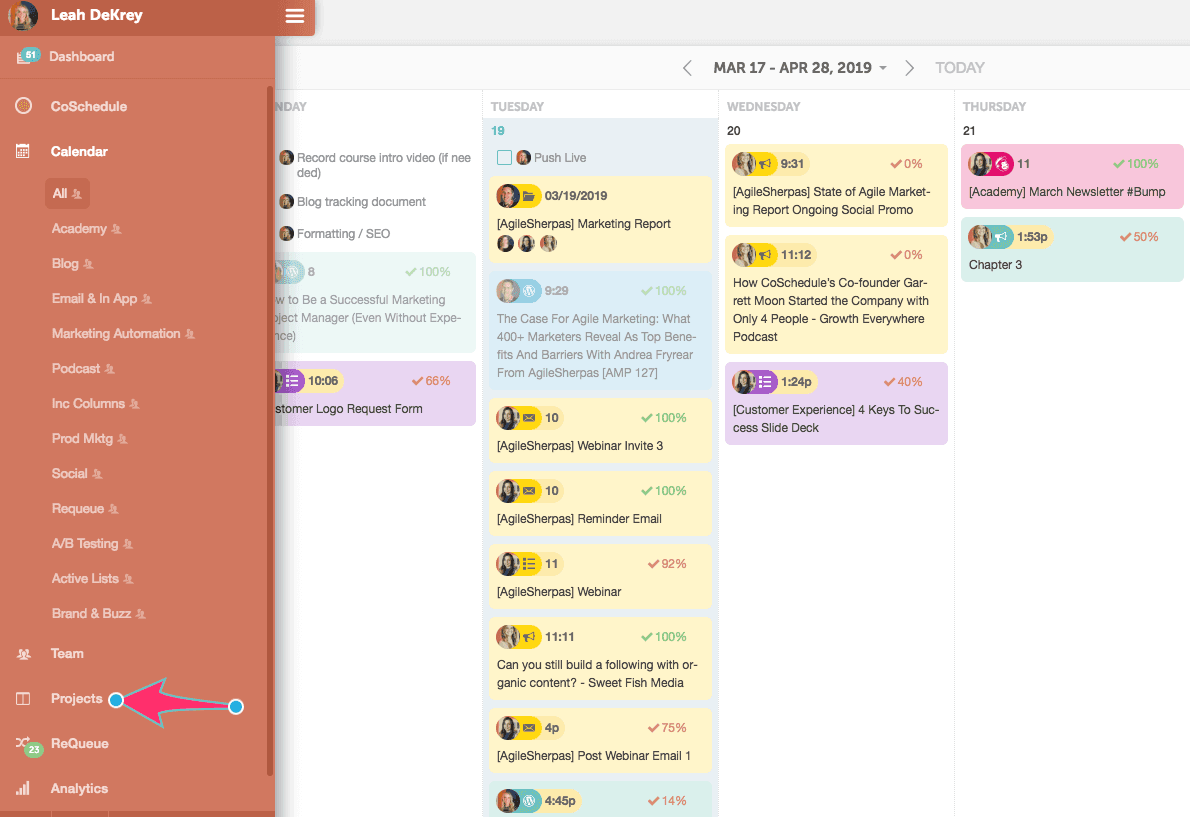Image resolution: width=1190 pixels, height=817 pixels.
Task: Check the Push Live task checkbox
Action: [x=504, y=158]
